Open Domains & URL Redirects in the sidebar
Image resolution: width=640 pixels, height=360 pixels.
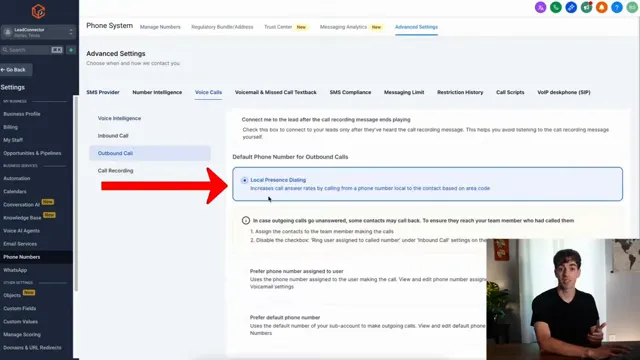point(32,347)
